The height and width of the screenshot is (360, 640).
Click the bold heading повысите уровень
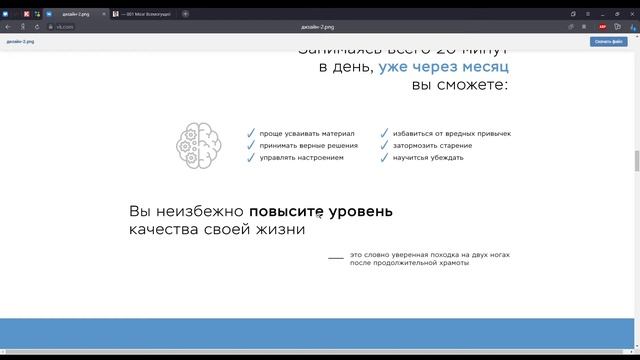321,211
